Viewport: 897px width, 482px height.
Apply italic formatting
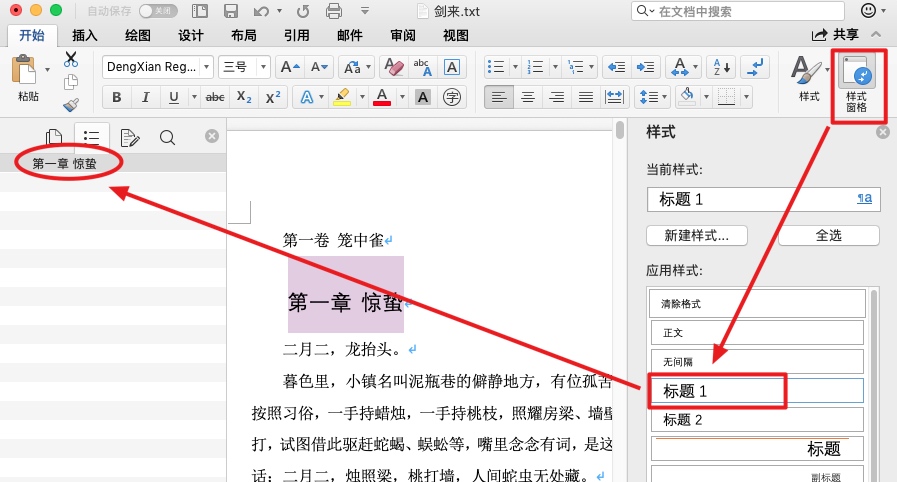[145, 97]
